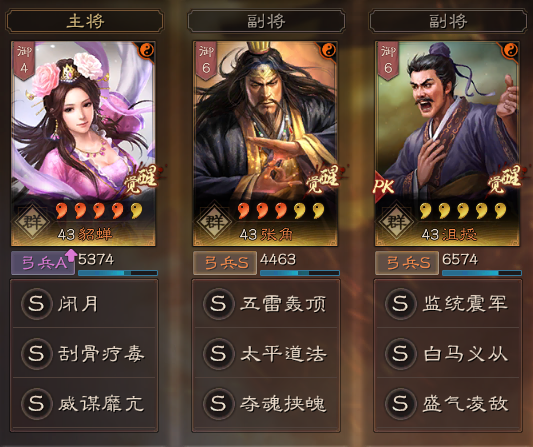Click the yin-yang icon on 貂蝉's card
Screen dimensions: 533x447
tap(147, 51)
